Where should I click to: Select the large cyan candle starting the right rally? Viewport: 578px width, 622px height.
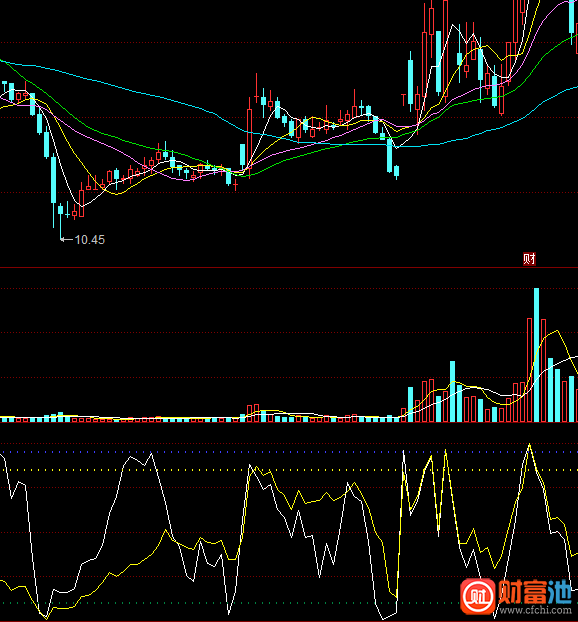[x=410, y=81]
